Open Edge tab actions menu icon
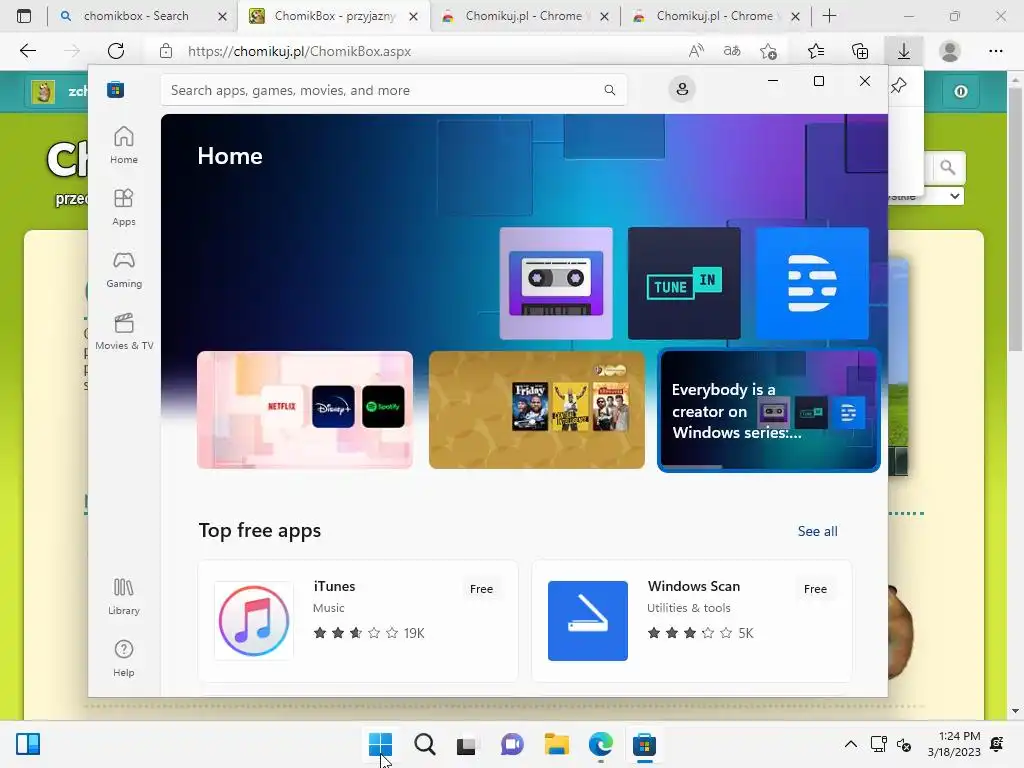1024x768 pixels. coord(24,16)
